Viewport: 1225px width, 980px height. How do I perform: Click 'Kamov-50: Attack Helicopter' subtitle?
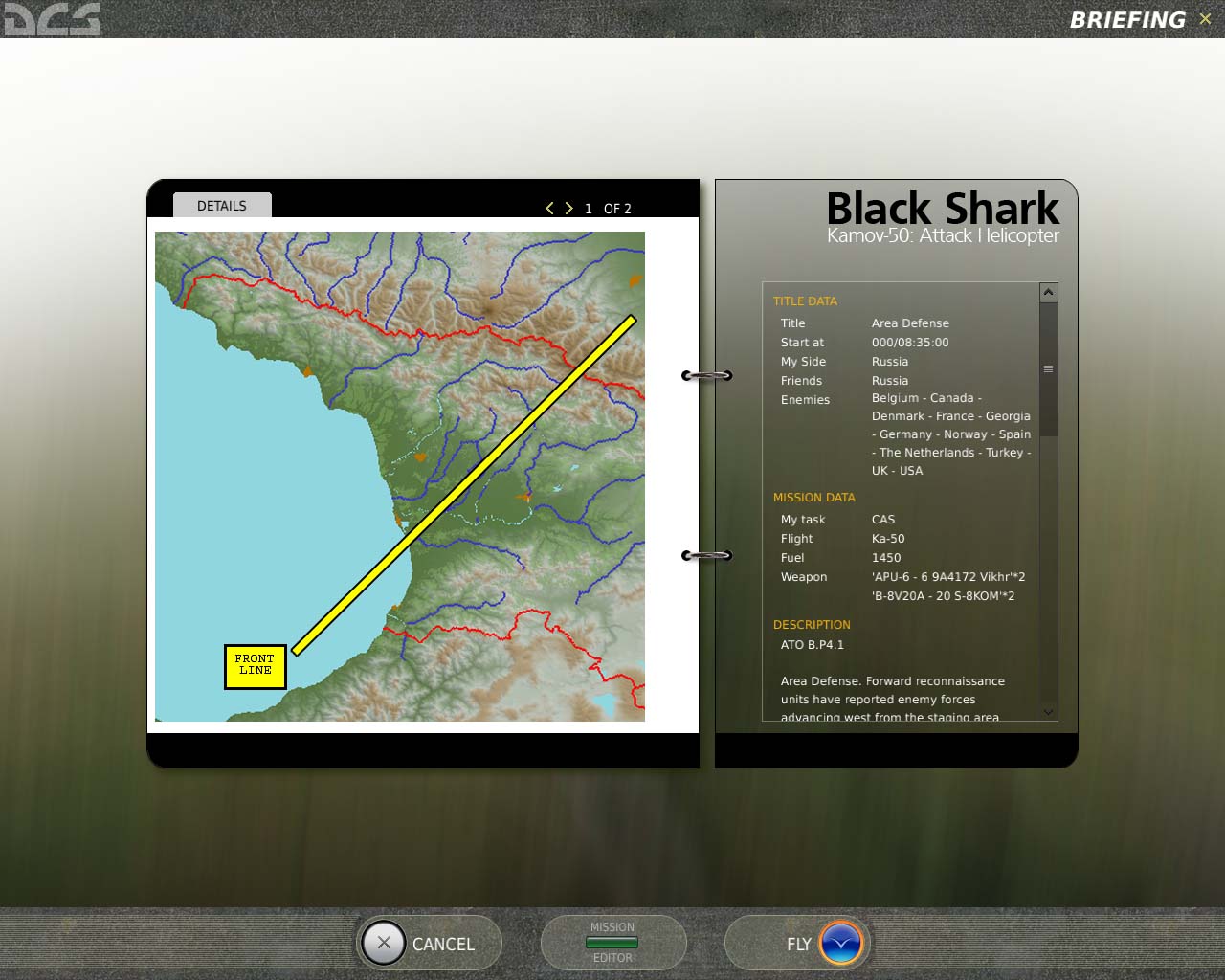tap(943, 235)
